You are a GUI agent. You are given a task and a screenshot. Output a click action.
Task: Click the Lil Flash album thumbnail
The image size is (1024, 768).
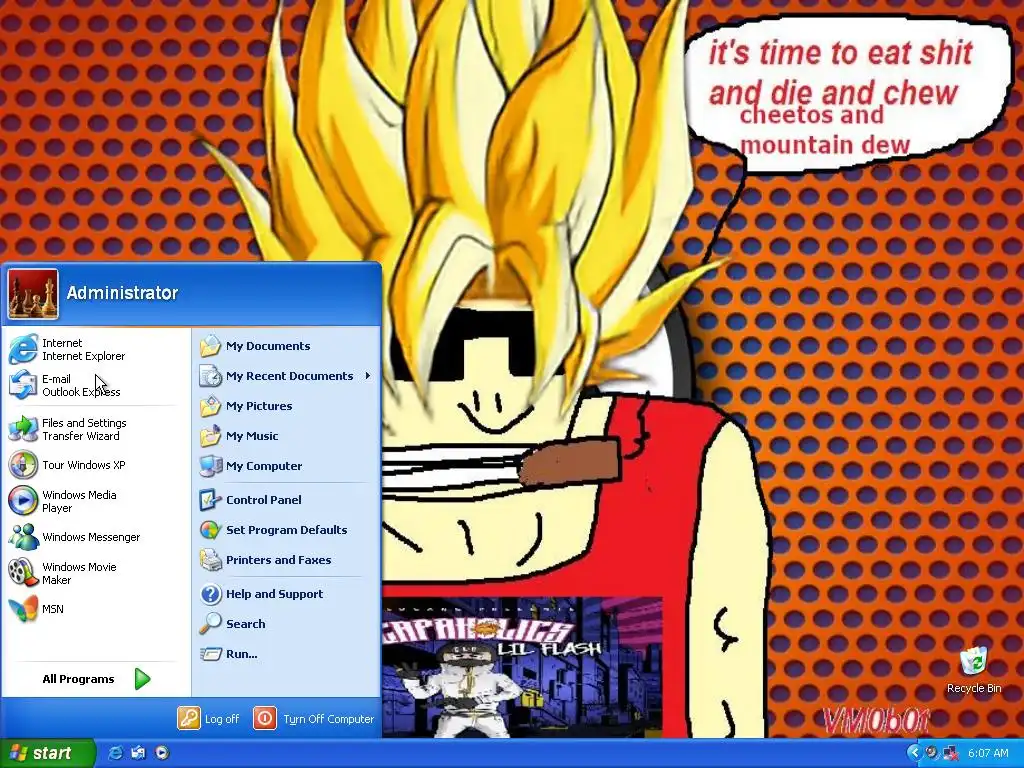tap(522, 667)
